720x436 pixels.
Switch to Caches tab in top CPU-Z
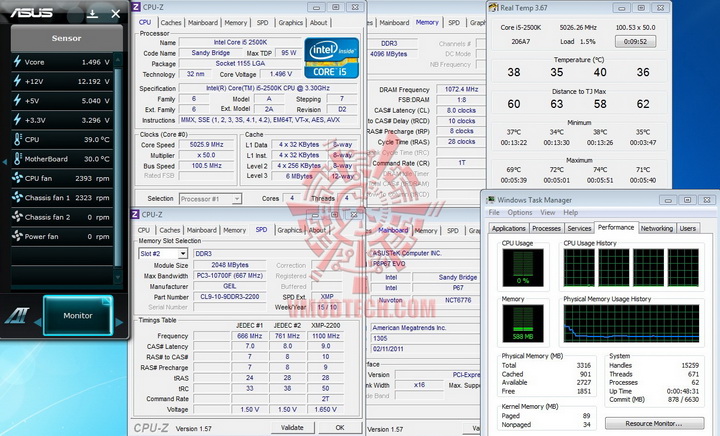click(x=171, y=22)
